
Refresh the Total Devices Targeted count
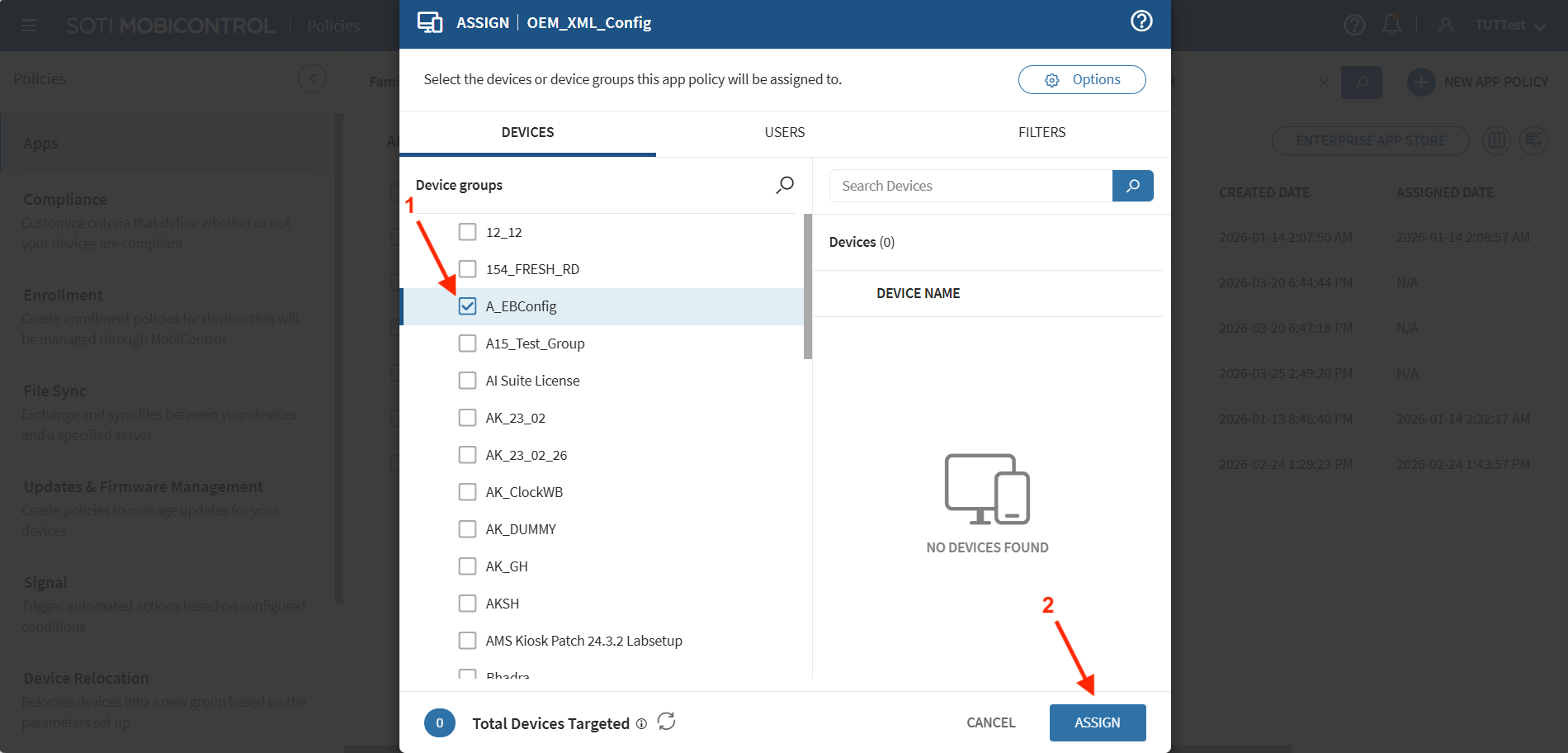coord(666,722)
